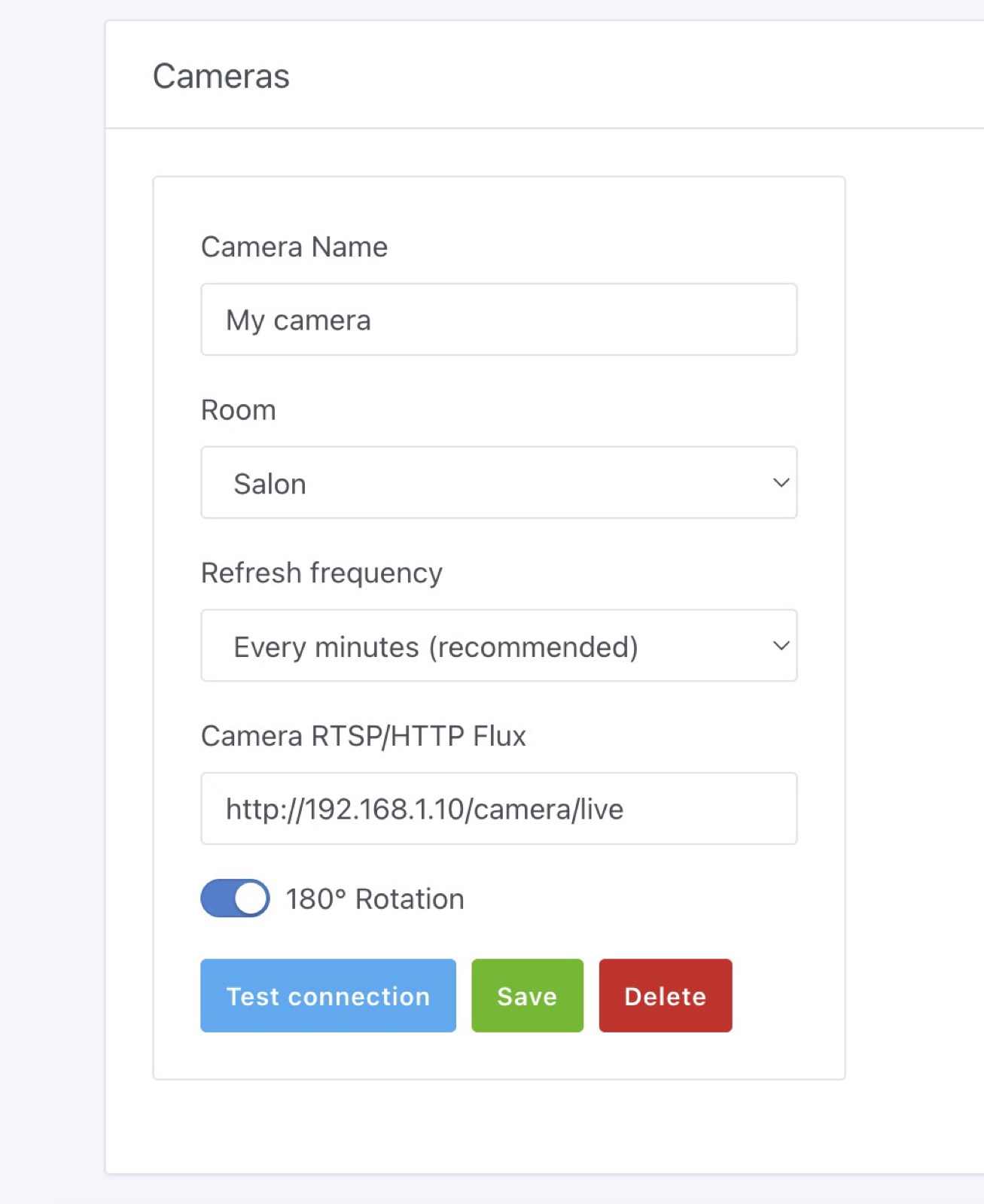Click the Cameras page heading
The height and width of the screenshot is (1204, 984).
point(221,76)
